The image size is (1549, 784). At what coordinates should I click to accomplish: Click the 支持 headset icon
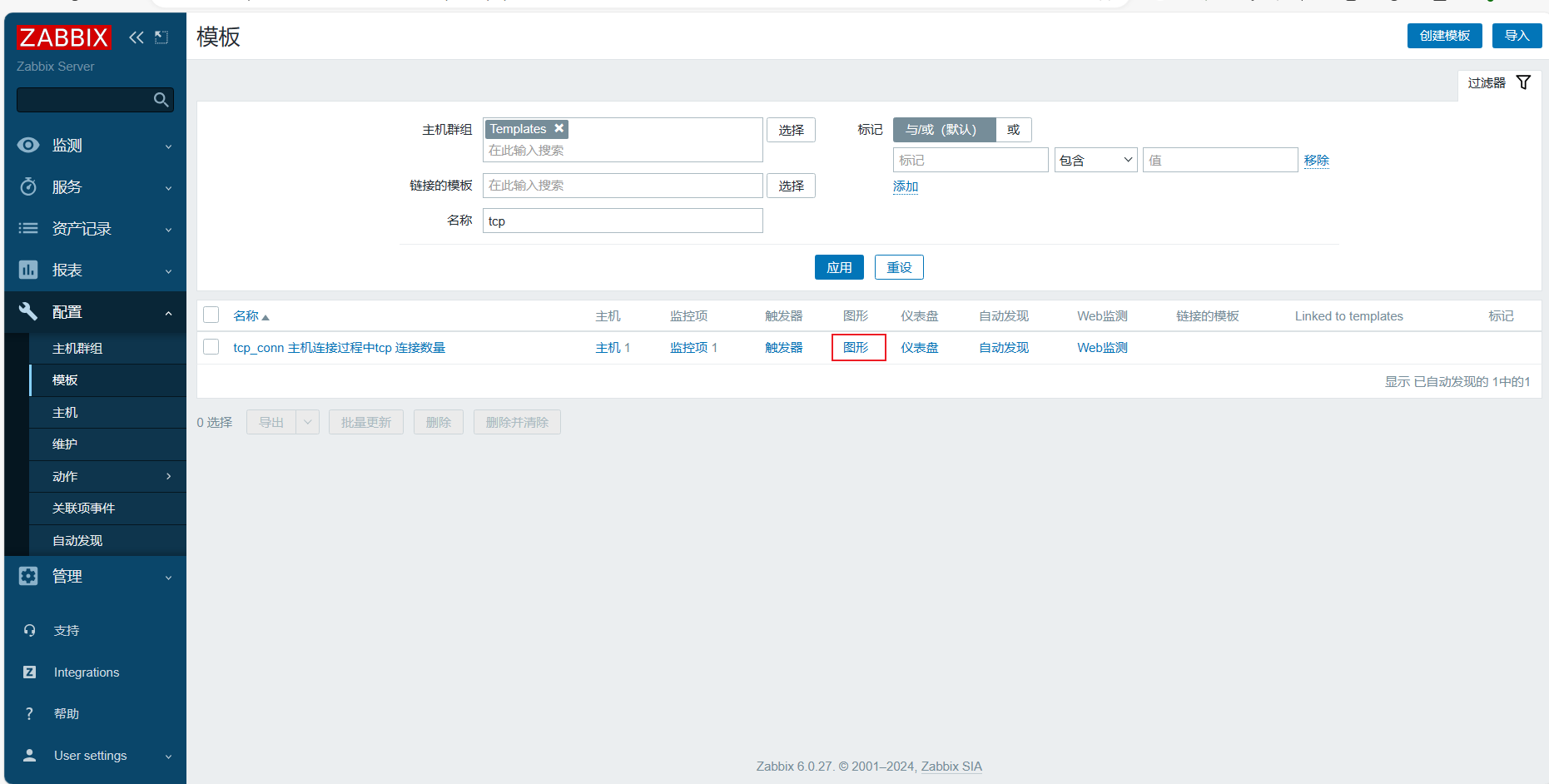[x=30, y=631]
